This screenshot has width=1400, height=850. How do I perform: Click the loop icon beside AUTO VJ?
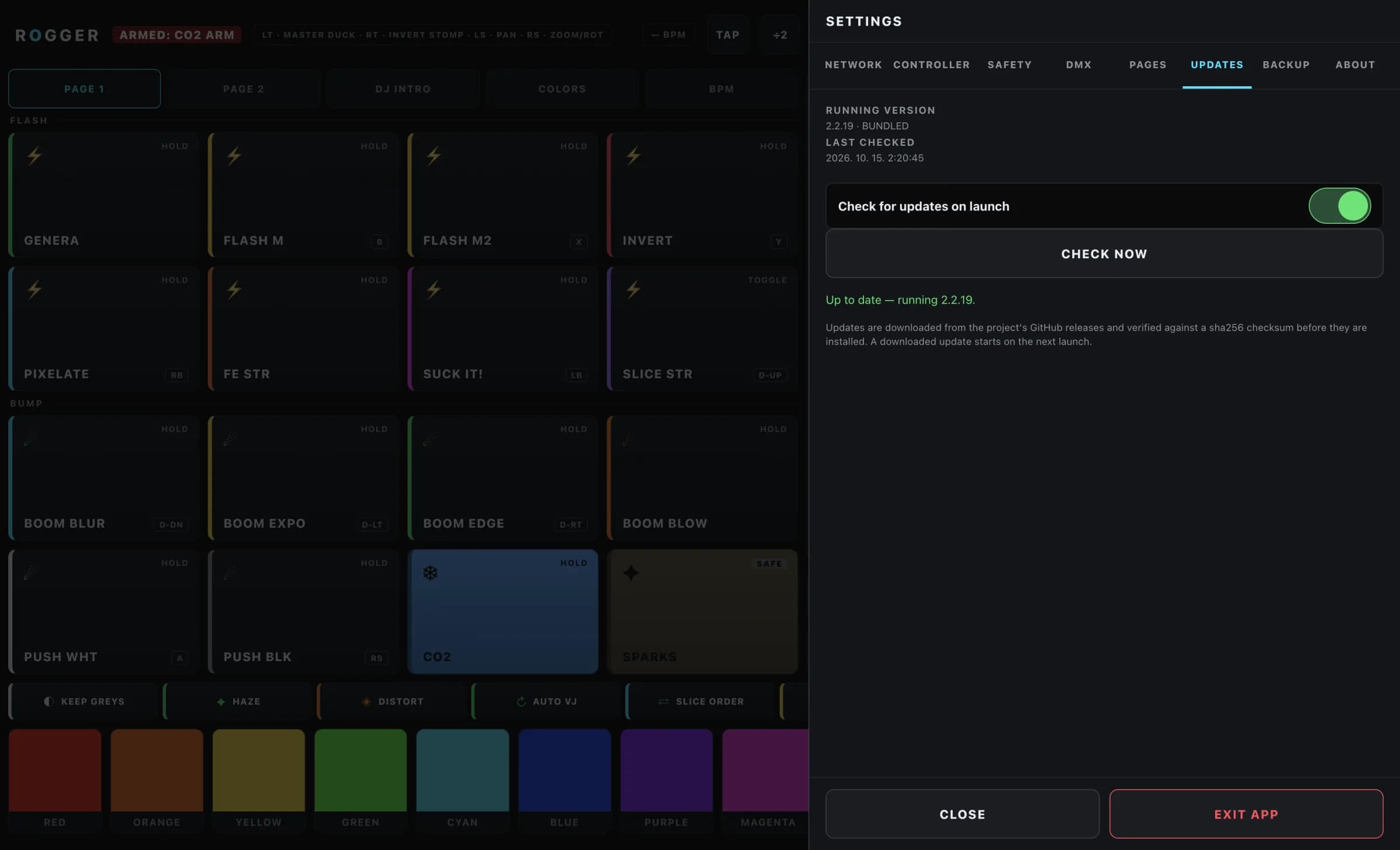[521, 701]
